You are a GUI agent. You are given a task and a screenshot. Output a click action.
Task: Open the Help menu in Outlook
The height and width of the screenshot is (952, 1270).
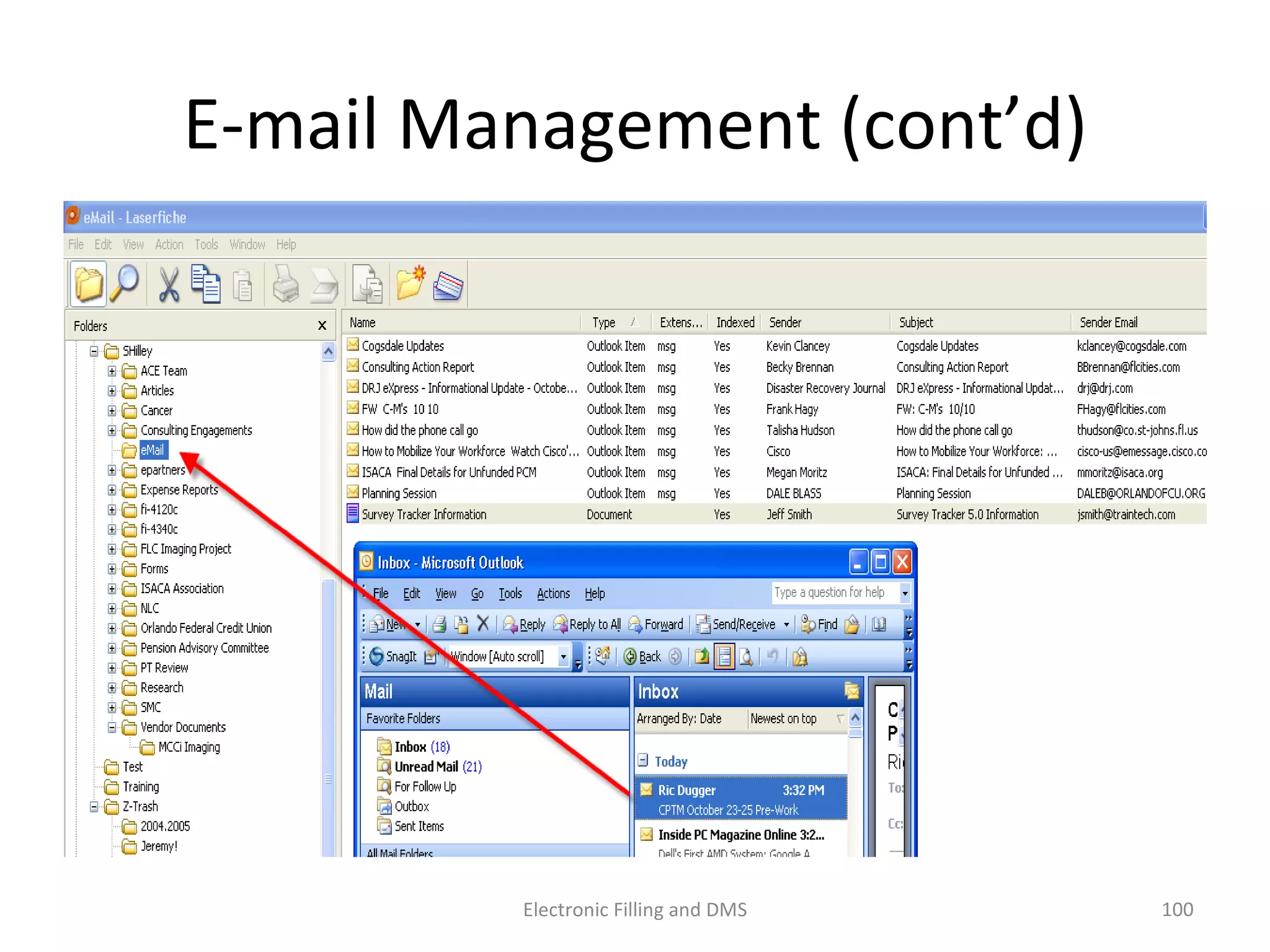(x=595, y=594)
